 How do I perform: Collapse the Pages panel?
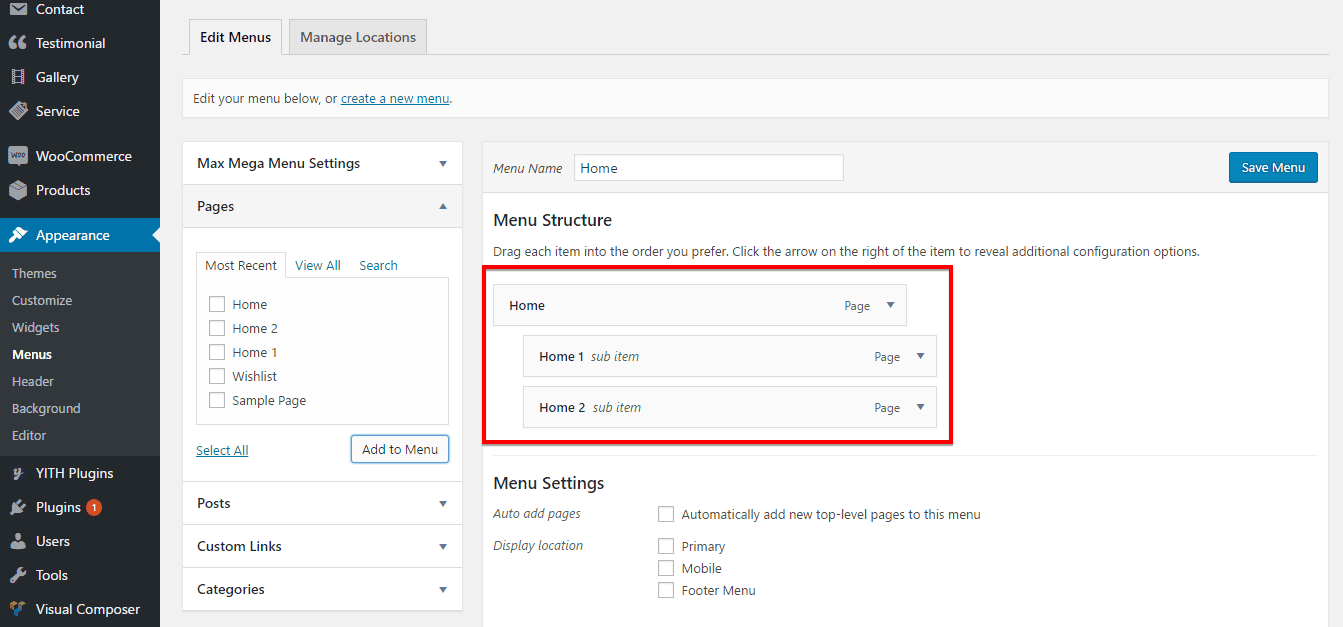pyautogui.click(x=442, y=206)
